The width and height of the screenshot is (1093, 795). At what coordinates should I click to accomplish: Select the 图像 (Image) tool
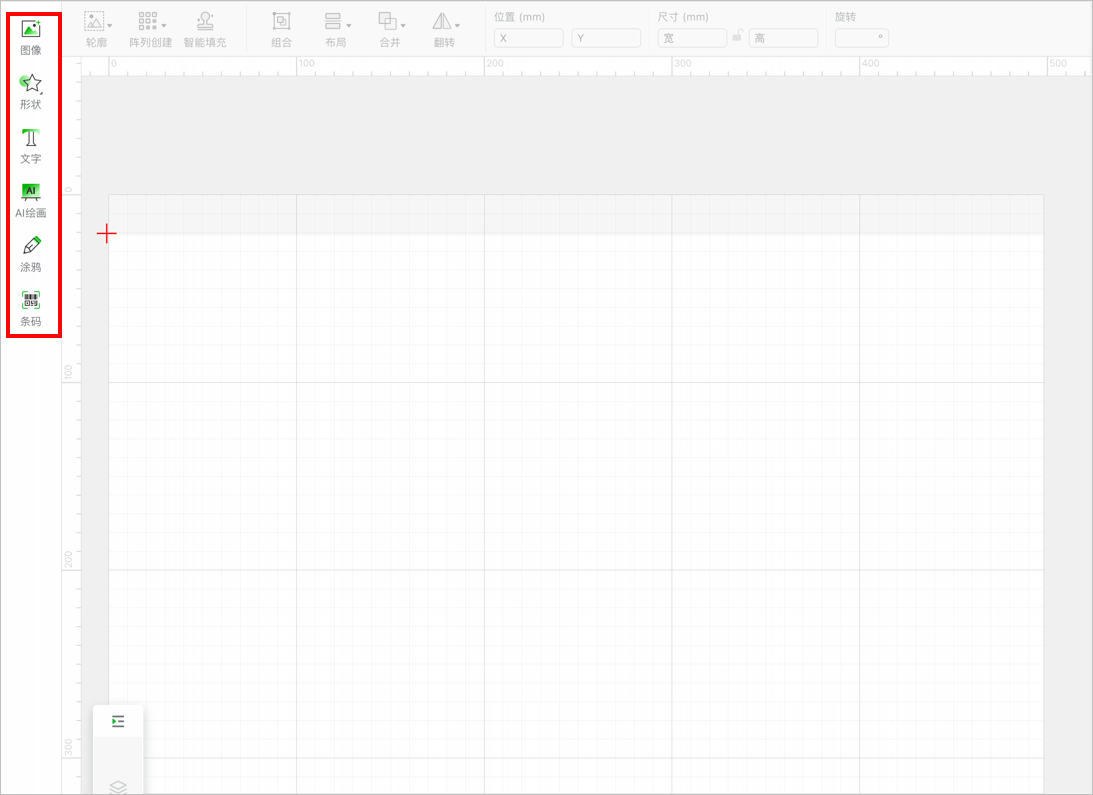point(31,36)
